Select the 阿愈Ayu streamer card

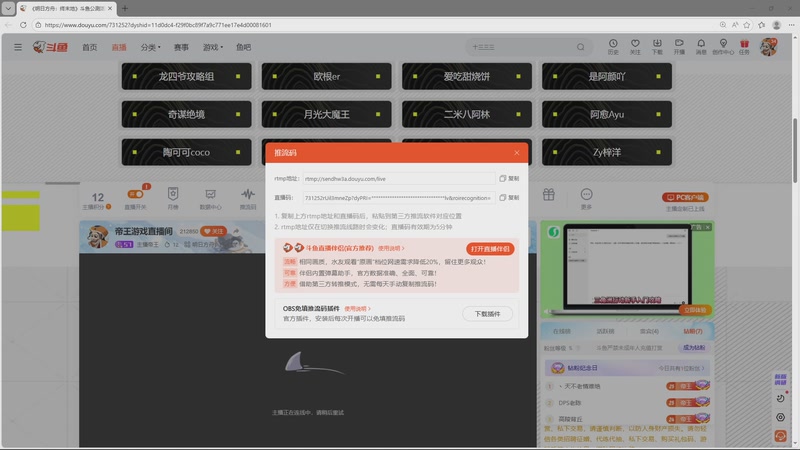pos(607,114)
